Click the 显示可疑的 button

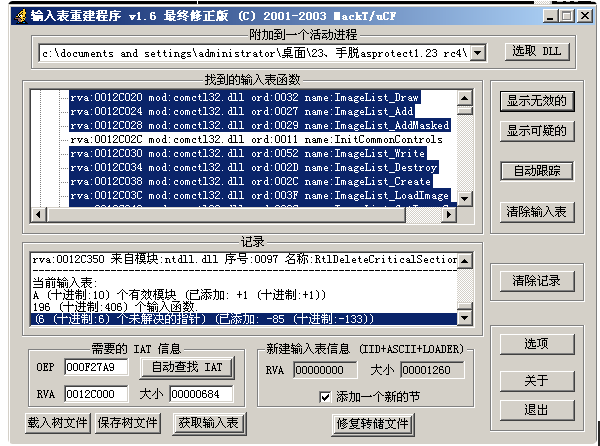tap(536, 131)
